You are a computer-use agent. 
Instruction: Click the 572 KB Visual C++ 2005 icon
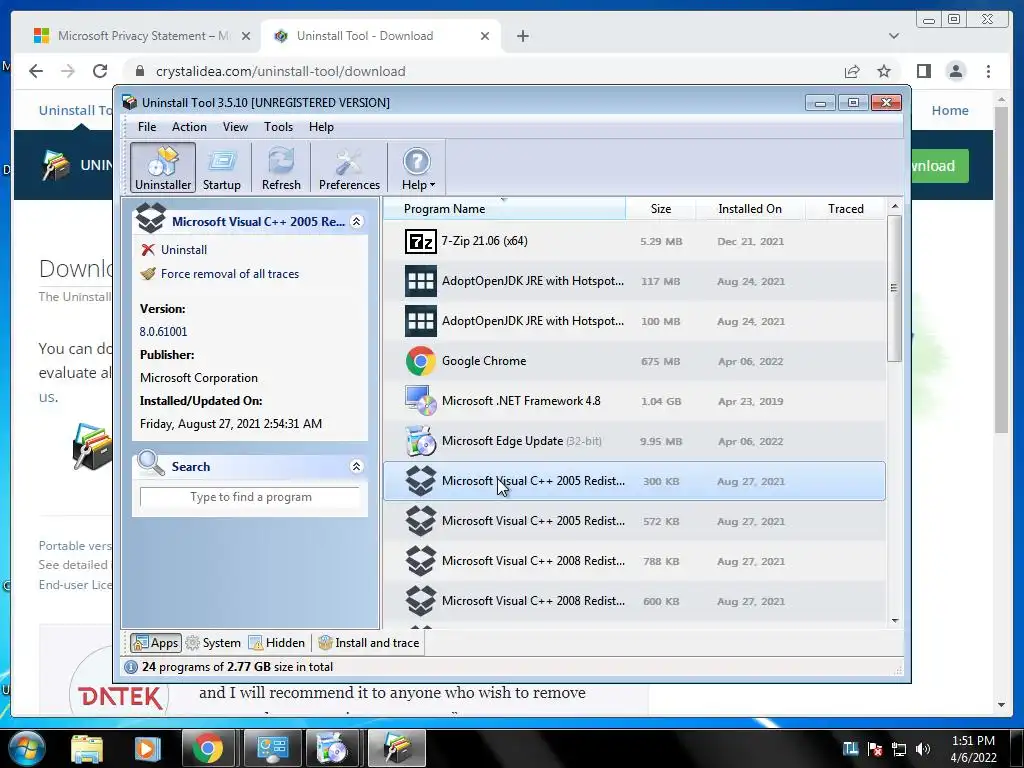(421, 521)
